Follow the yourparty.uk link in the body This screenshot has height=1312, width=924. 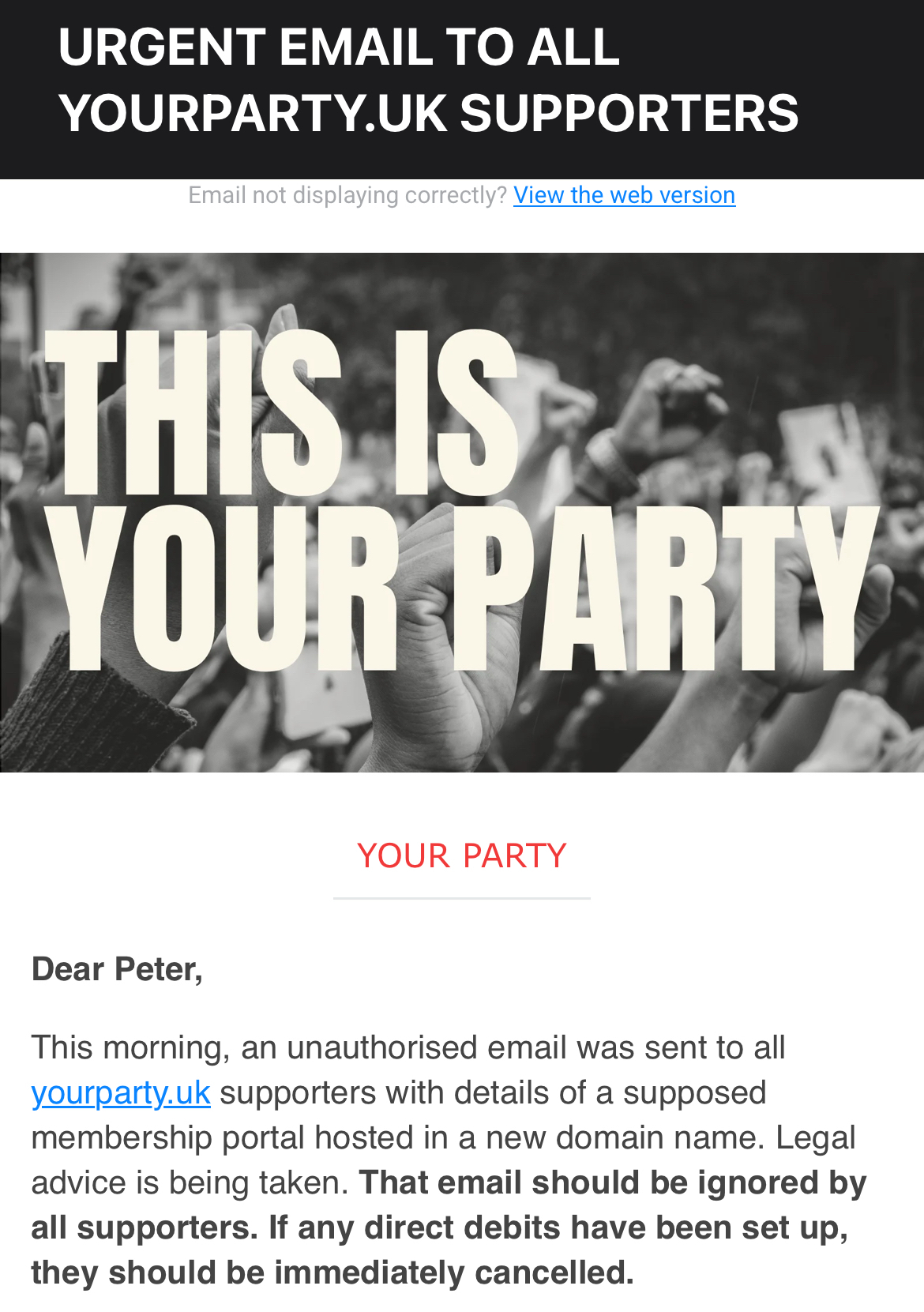(121, 1093)
